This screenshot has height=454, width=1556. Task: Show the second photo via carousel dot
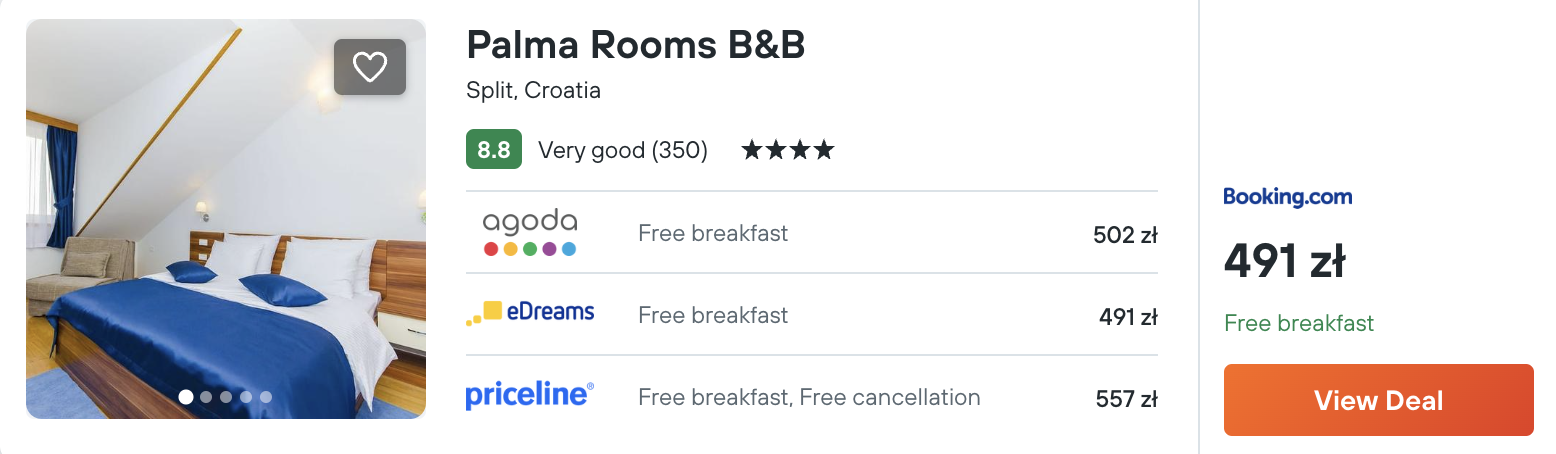click(206, 397)
